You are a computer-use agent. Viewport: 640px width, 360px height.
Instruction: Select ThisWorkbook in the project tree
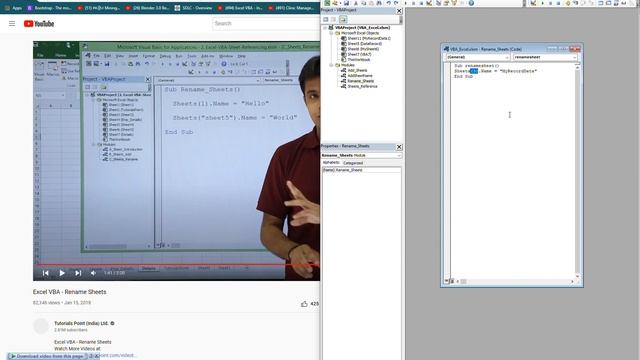[x=356, y=60]
